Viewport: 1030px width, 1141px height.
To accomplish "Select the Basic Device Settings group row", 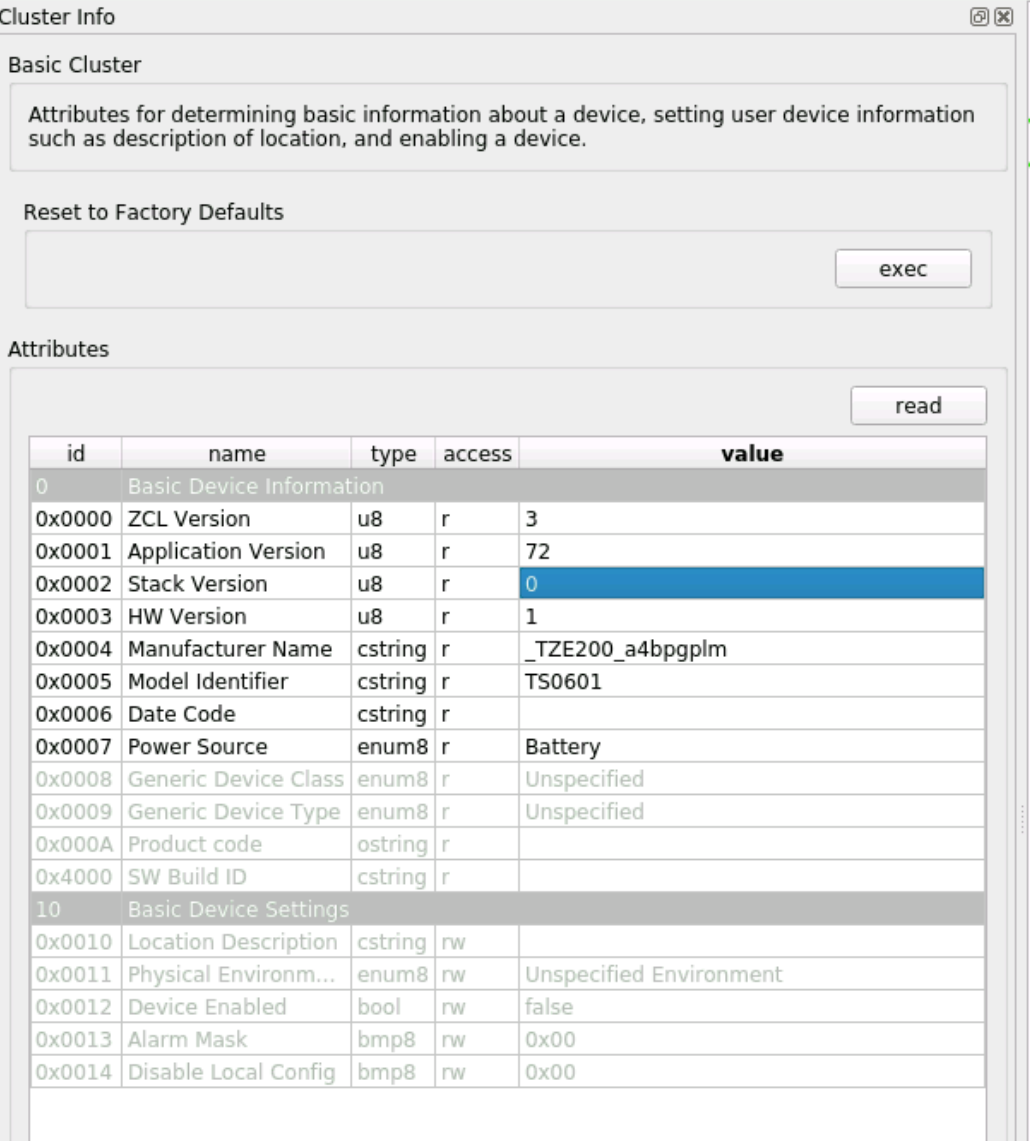I will (507, 910).
